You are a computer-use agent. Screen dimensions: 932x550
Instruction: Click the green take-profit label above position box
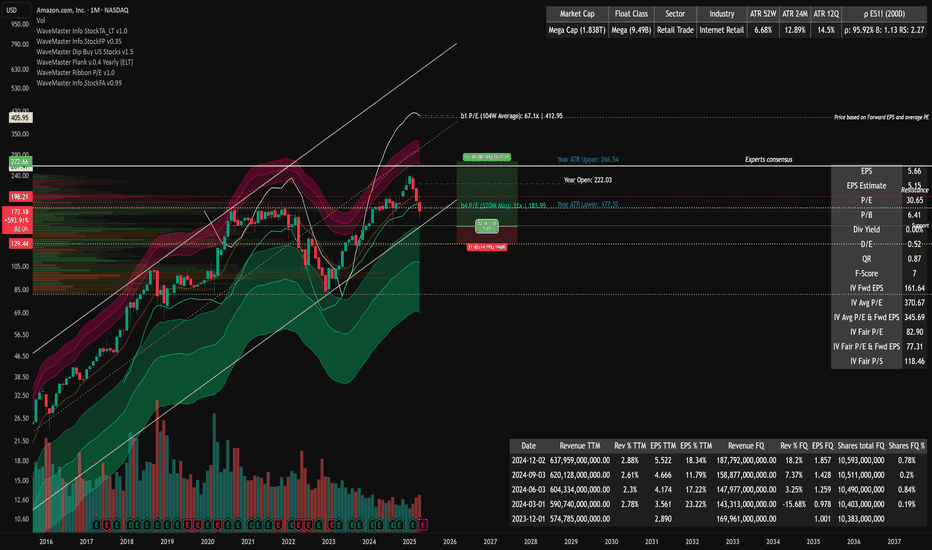(x=487, y=157)
